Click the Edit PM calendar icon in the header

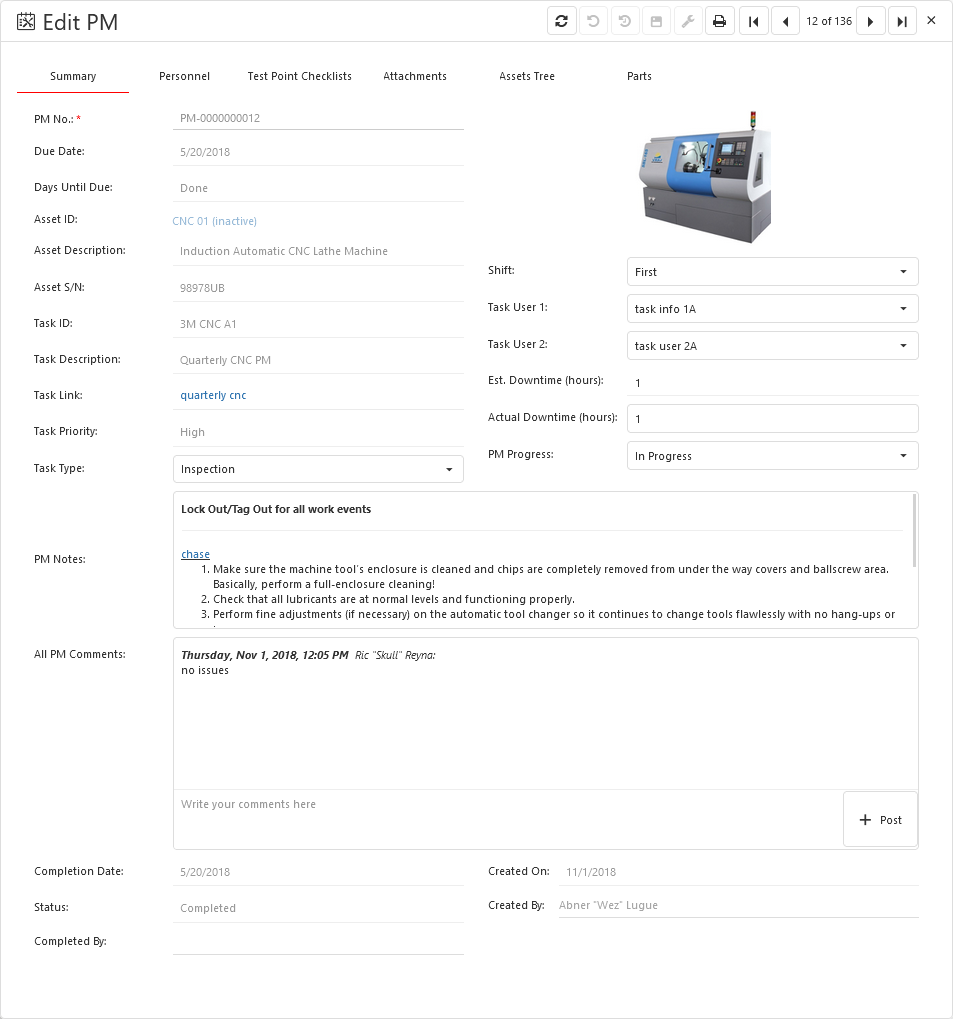point(24,20)
